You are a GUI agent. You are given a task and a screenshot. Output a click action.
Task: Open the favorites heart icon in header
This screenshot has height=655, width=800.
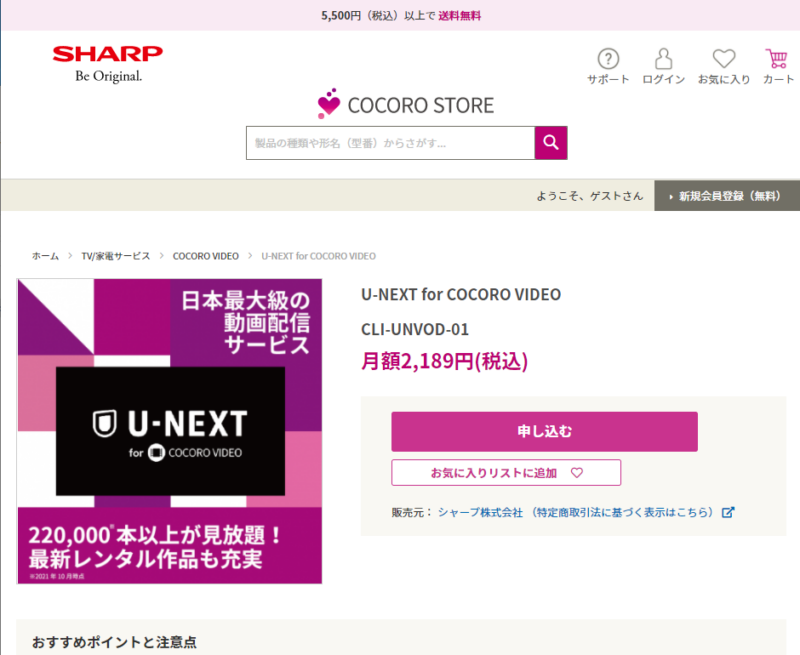(x=723, y=59)
